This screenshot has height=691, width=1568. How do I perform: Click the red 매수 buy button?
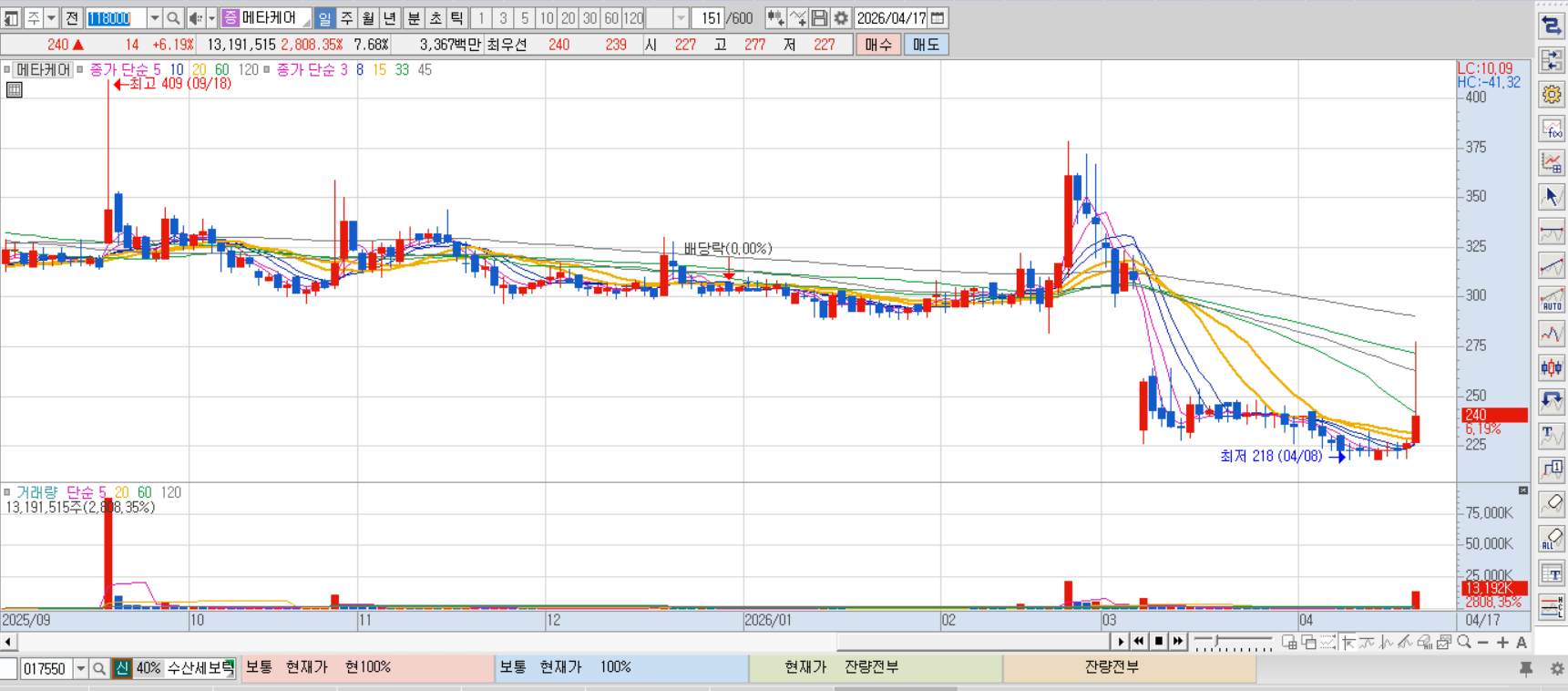click(878, 45)
